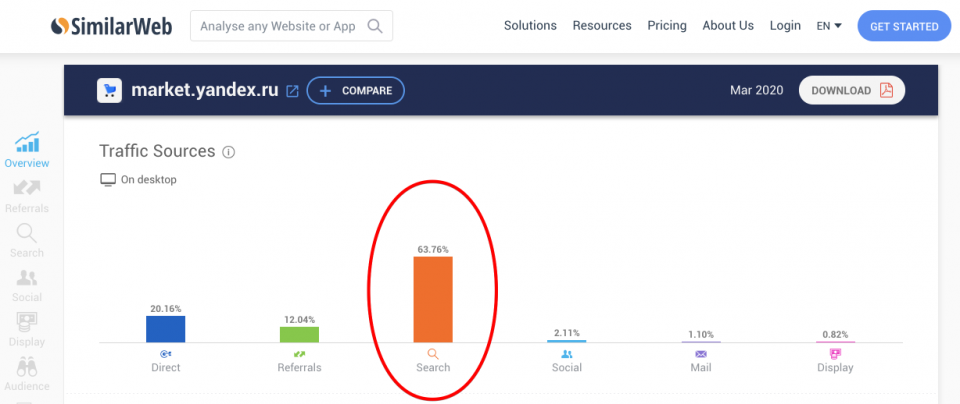The image size is (960, 404).
Task: Open the Solutions menu
Action: click(530, 26)
